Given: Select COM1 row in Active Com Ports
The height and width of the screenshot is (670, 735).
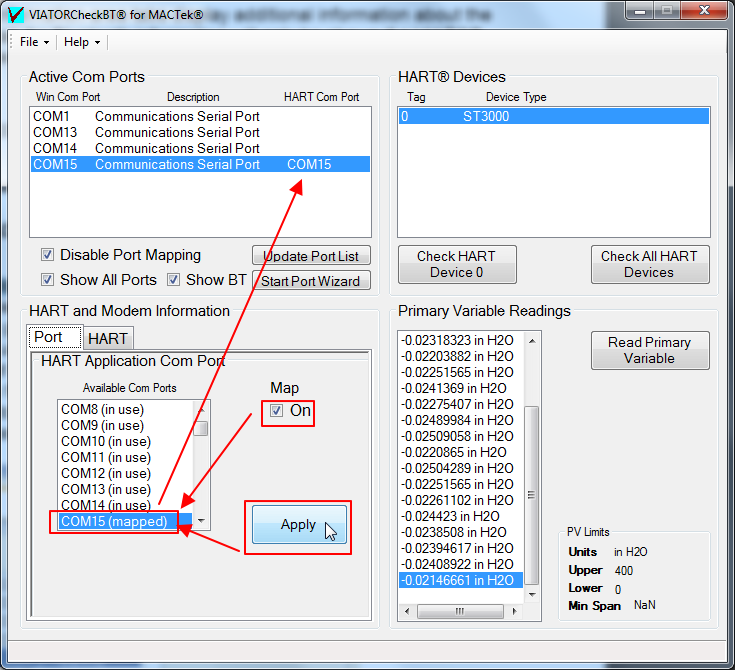Looking at the screenshot, I should pos(200,116).
